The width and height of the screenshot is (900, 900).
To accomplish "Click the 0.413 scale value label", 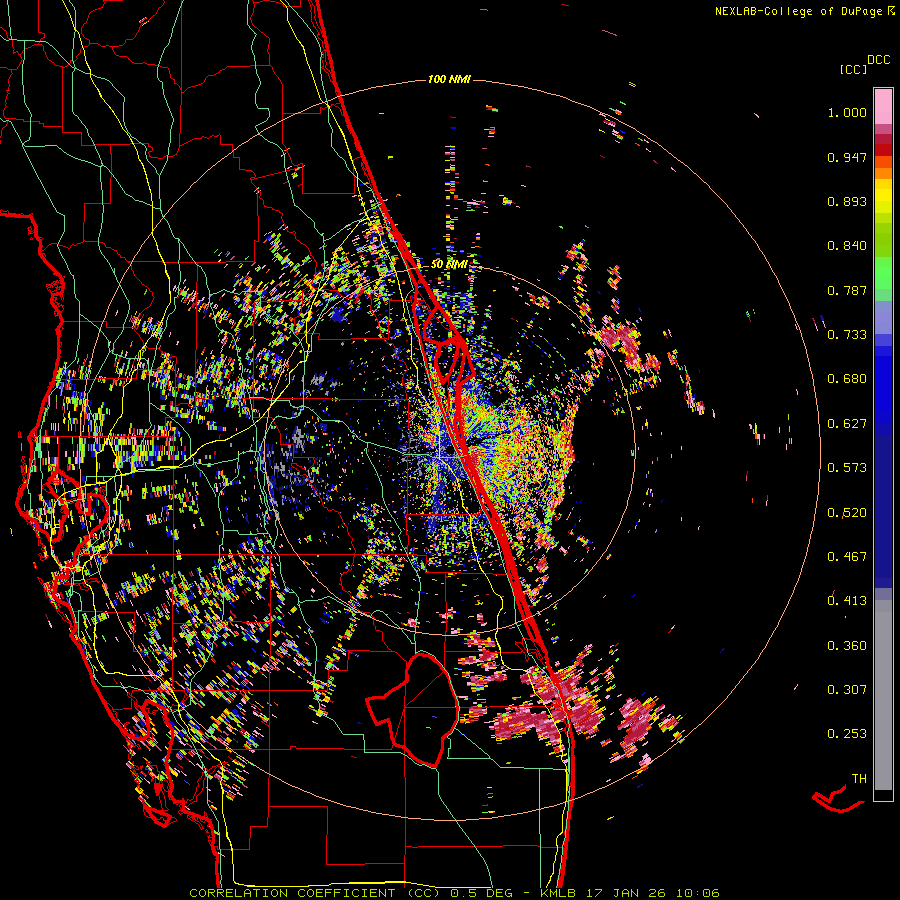I will pos(846,600).
